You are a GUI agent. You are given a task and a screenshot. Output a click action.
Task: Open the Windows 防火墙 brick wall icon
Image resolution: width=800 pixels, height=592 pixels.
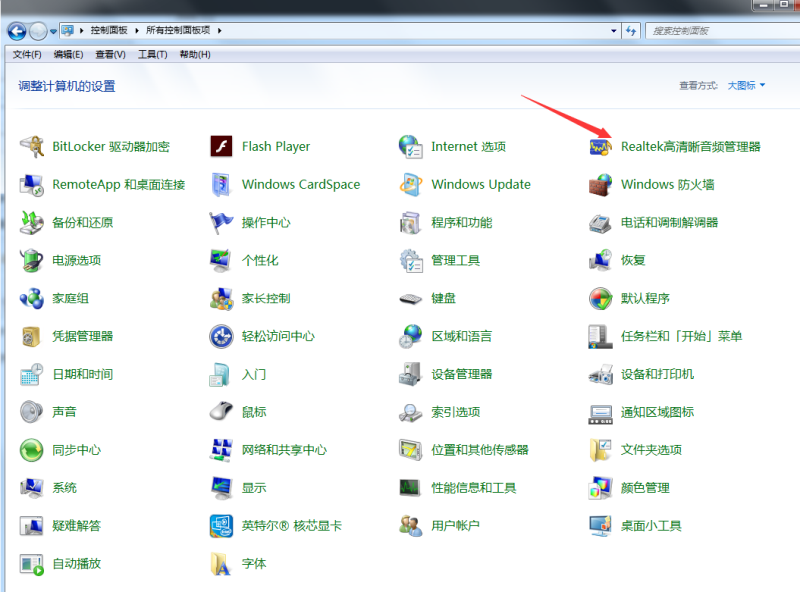tap(601, 185)
